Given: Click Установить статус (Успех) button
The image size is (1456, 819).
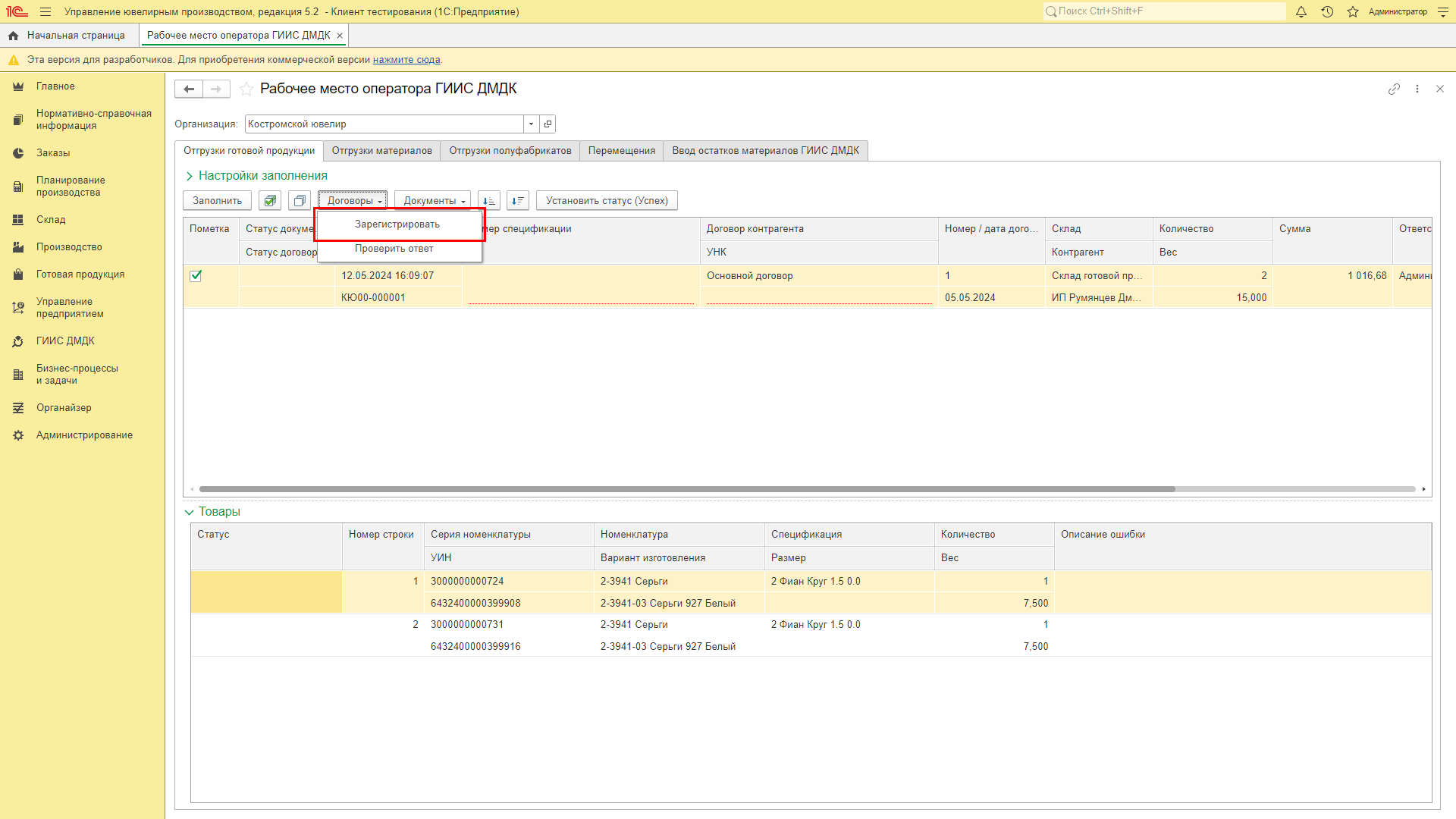Looking at the screenshot, I should [x=607, y=201].
